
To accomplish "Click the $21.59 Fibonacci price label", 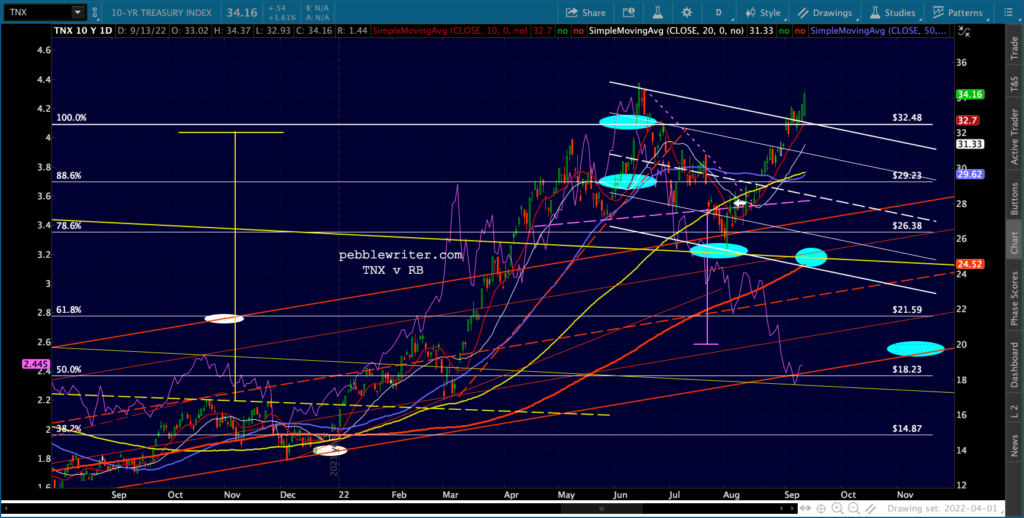I will coord(906,310).
